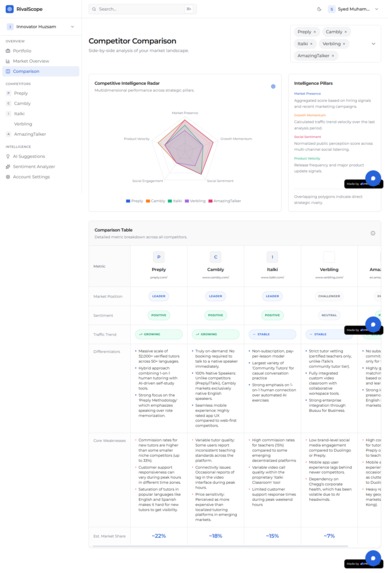Toggle AmazingTalker series in radar legend
This screenshot has width=388, height=573.
pos(224,201)
